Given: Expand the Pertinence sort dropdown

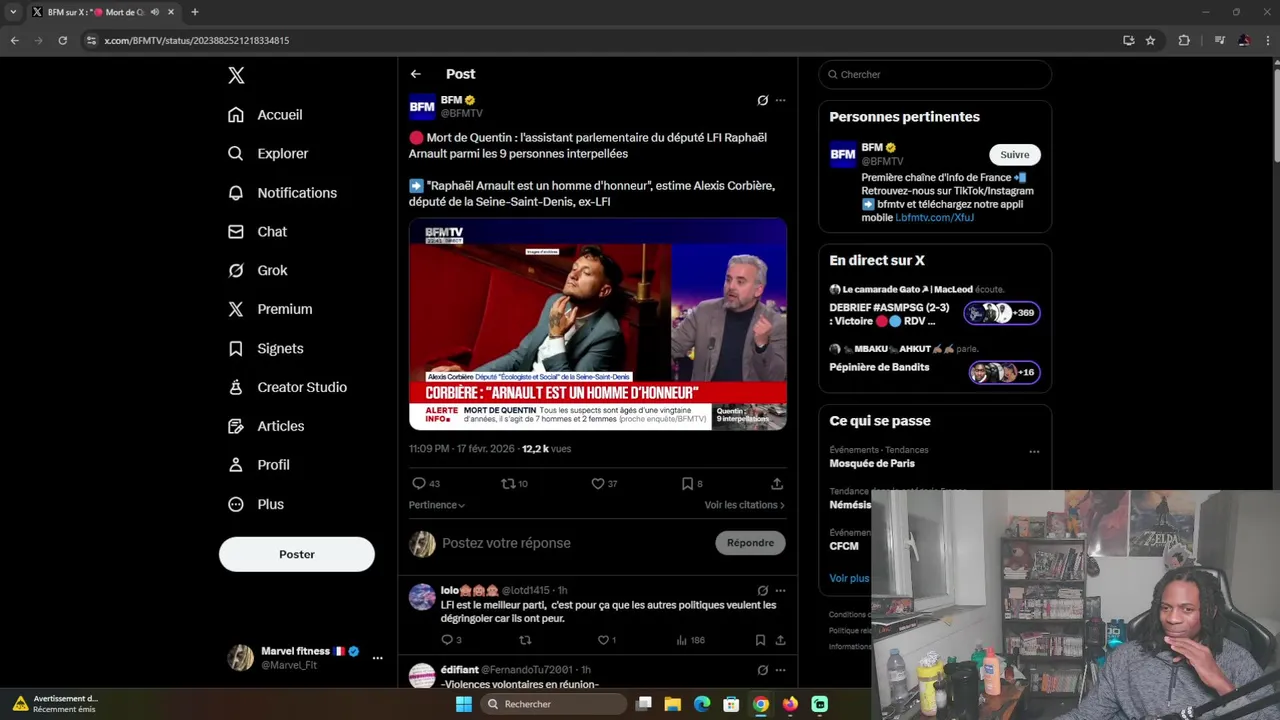Looking at the screenshot, I should point(437,505).
